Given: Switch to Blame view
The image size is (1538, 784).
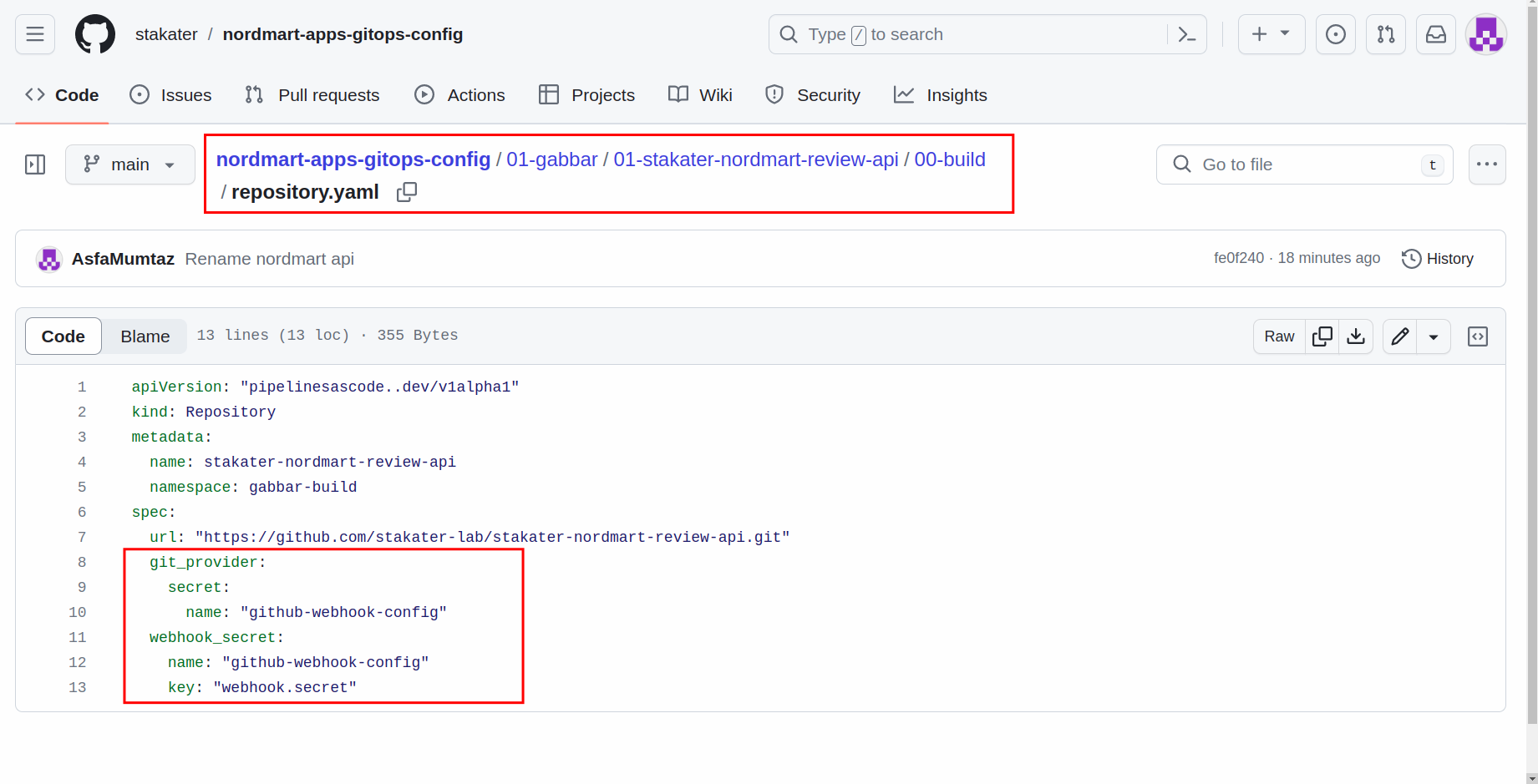Looking at the screenshot, I should pyautogui.click(x=145, y=336).
